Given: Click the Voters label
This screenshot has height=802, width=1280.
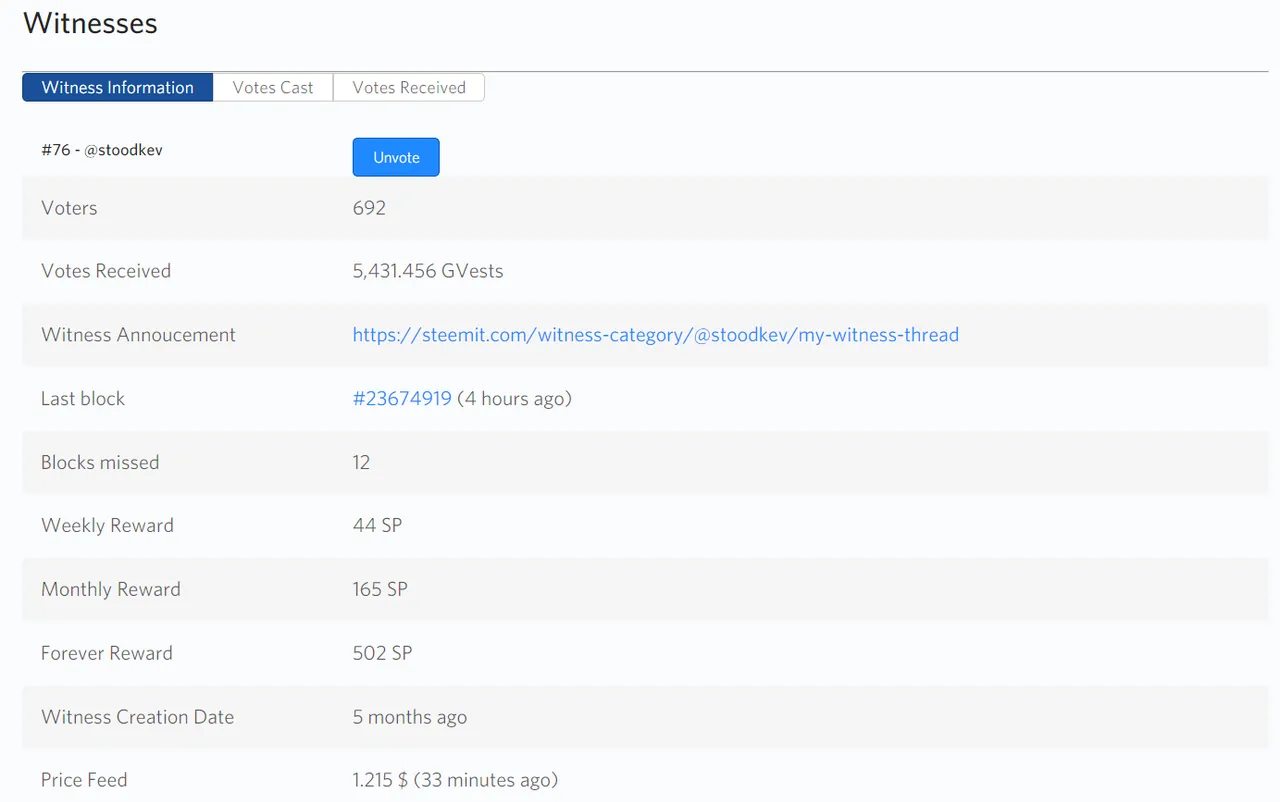Looking at the screenshot, I should point(69,208).
